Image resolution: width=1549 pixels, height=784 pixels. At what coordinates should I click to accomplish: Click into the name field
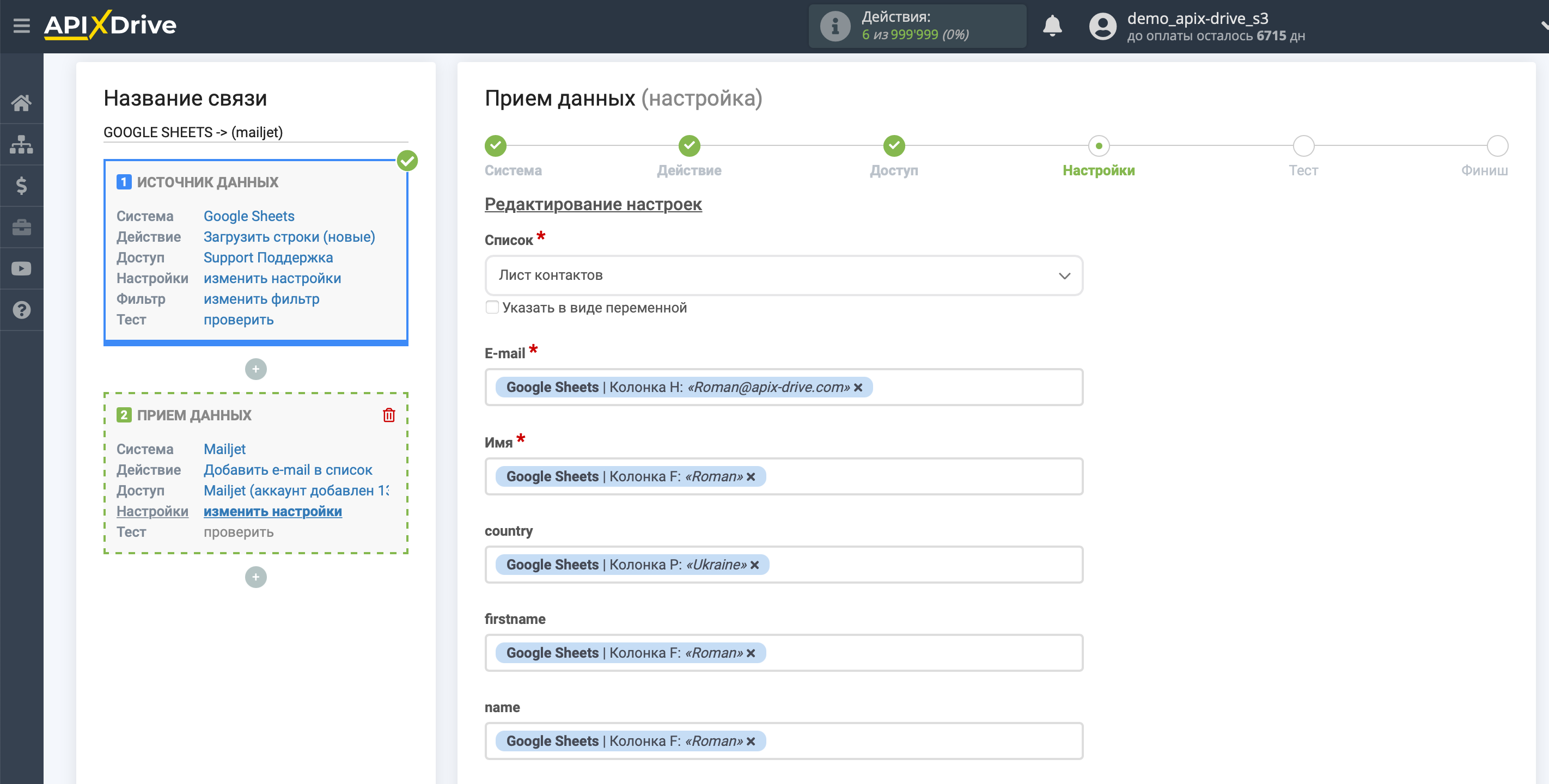click(x=784, y=742)
